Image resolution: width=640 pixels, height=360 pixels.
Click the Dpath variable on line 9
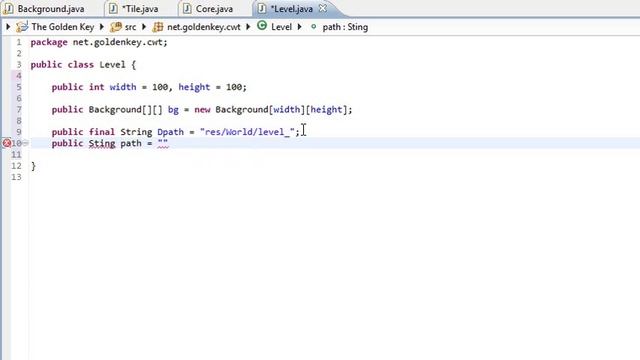pyautogui.click(x=170, y=132)
